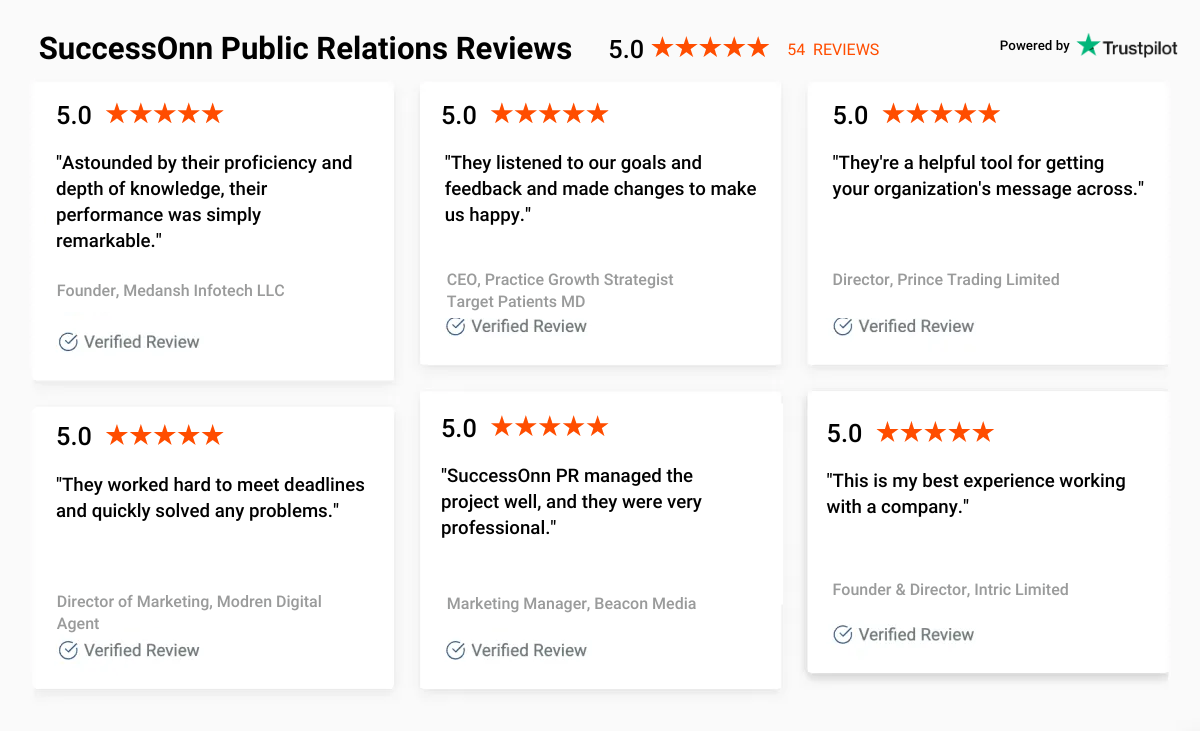Open the SuccessOnn Public Relations Reviews heading
1200x731 pixels.
305,48
